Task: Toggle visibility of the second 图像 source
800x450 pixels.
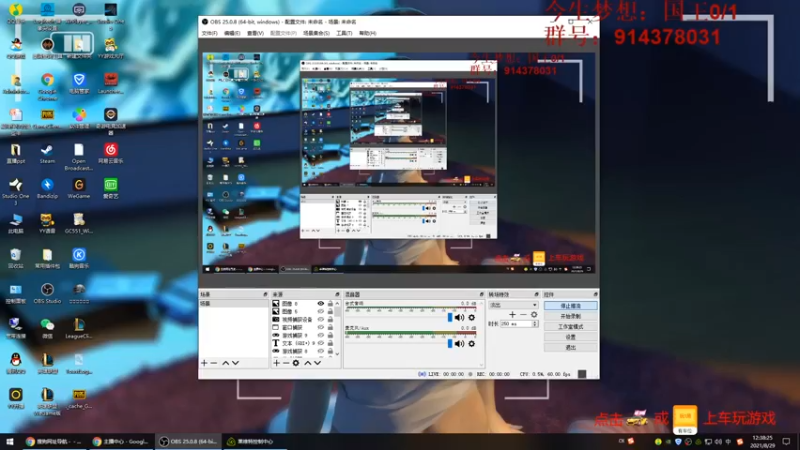Action: [x=320, y=311]
